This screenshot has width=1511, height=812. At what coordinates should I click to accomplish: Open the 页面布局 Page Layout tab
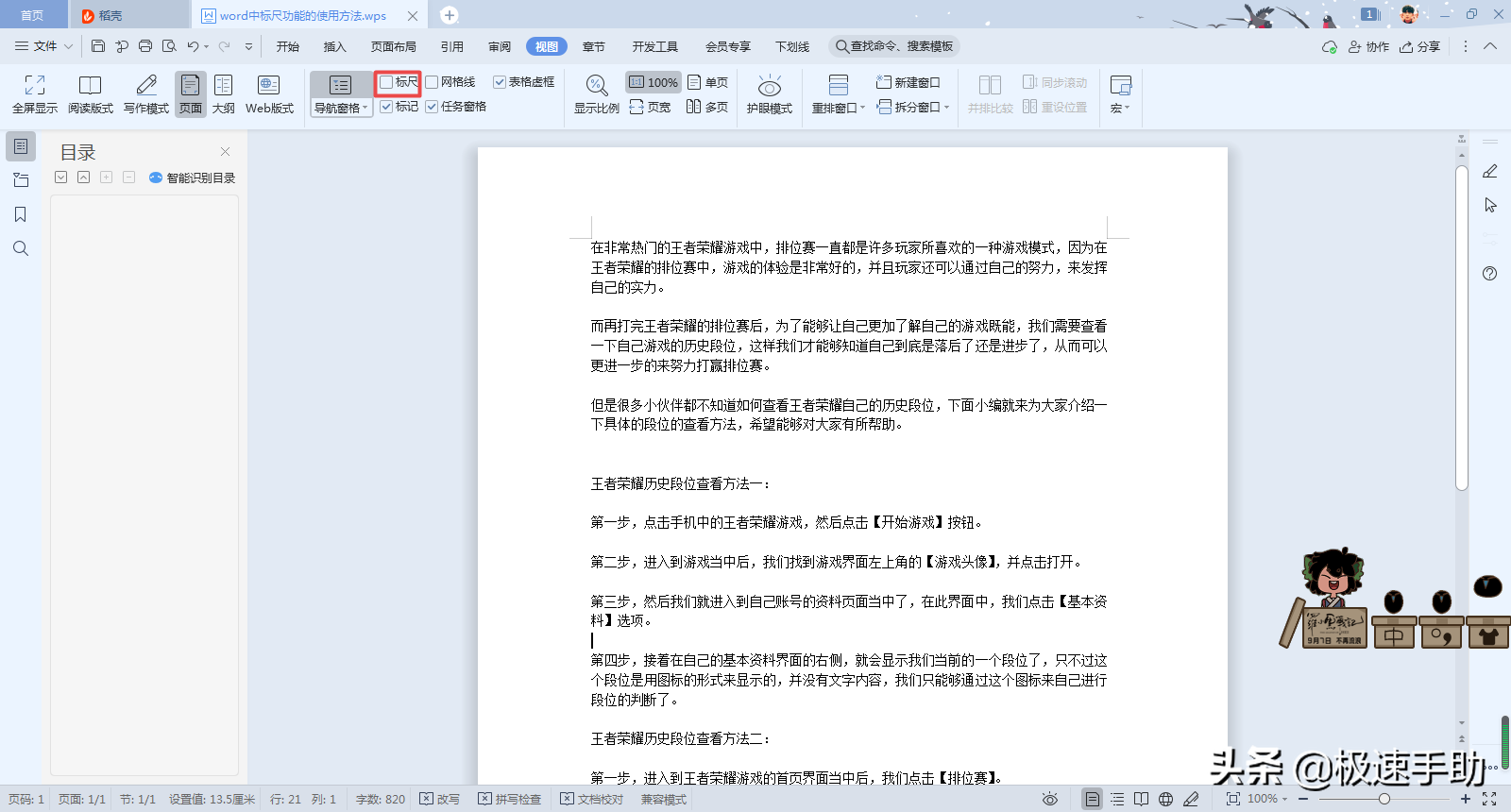pyautogui.click(x=394, y=46)
